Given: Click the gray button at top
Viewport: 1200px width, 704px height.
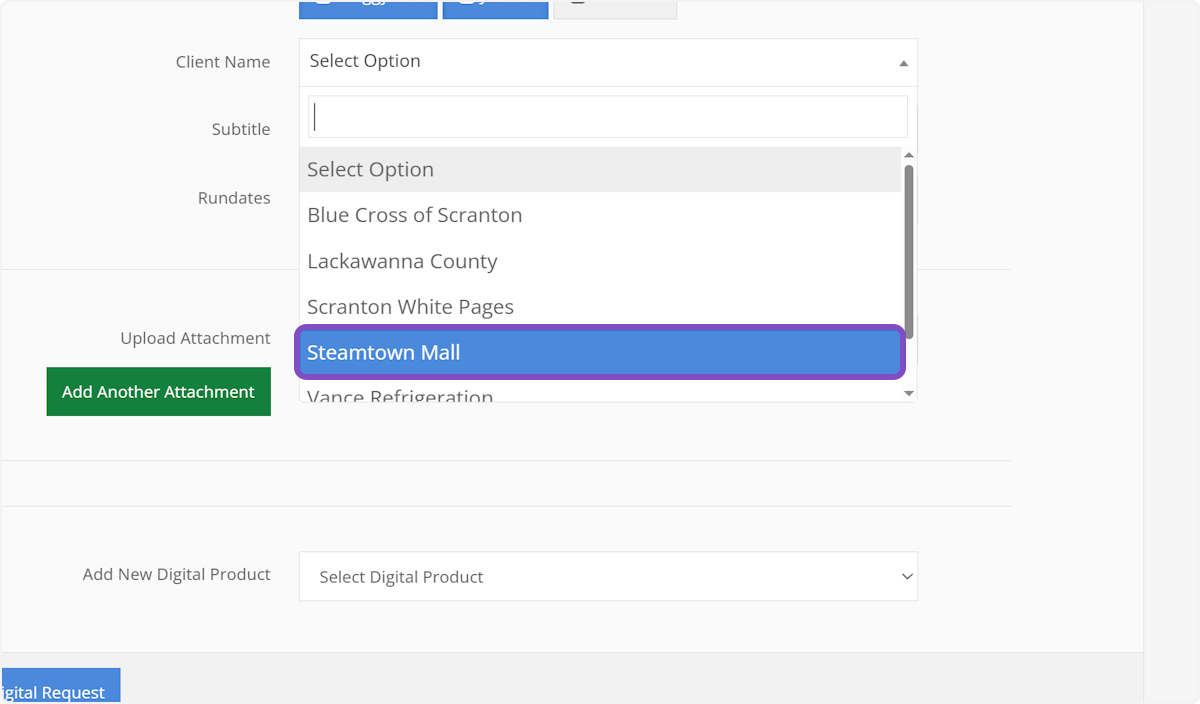Looking at the screenshot, I should [x=615, y=10].
